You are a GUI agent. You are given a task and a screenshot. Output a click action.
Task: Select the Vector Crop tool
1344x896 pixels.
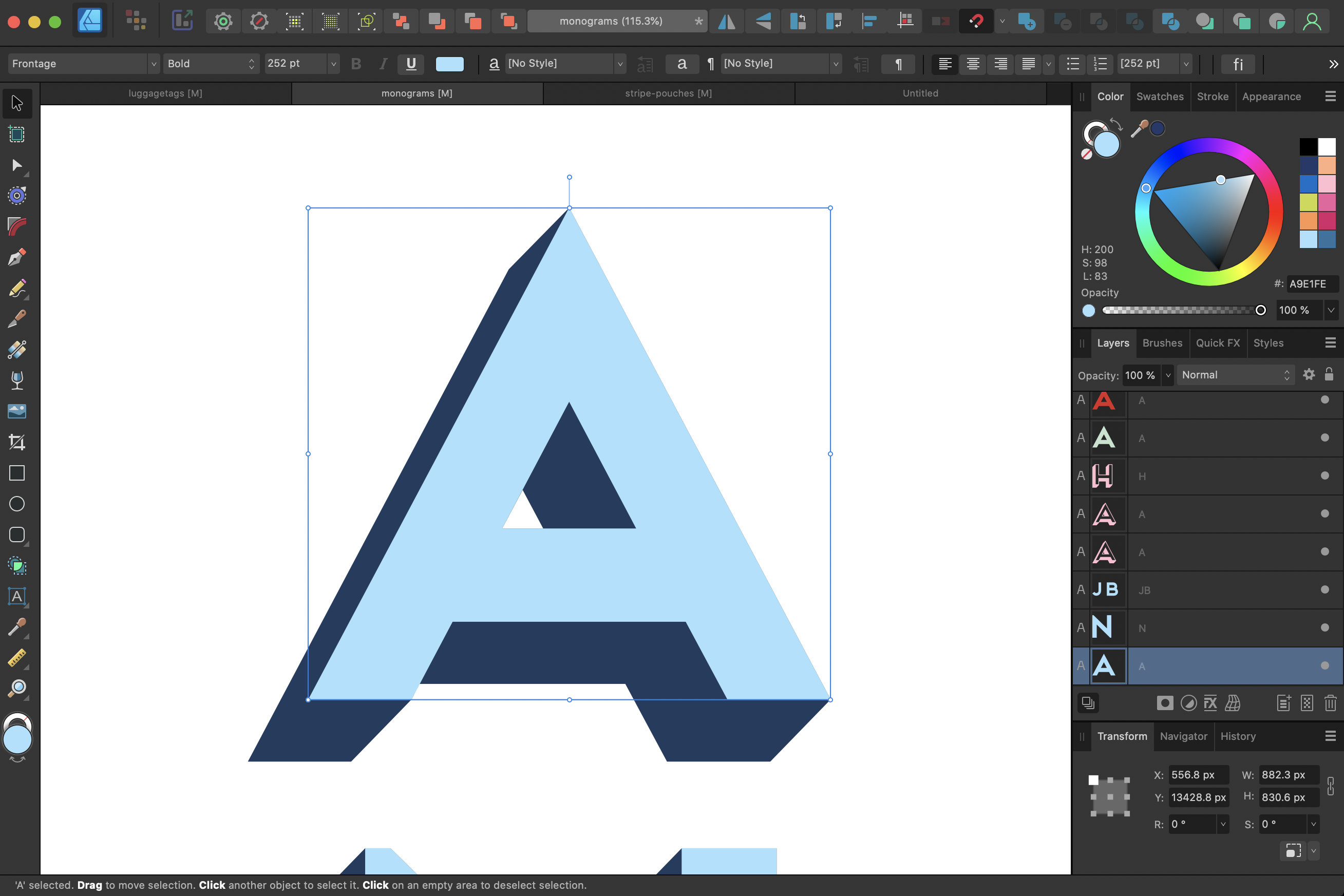(17, 442)
